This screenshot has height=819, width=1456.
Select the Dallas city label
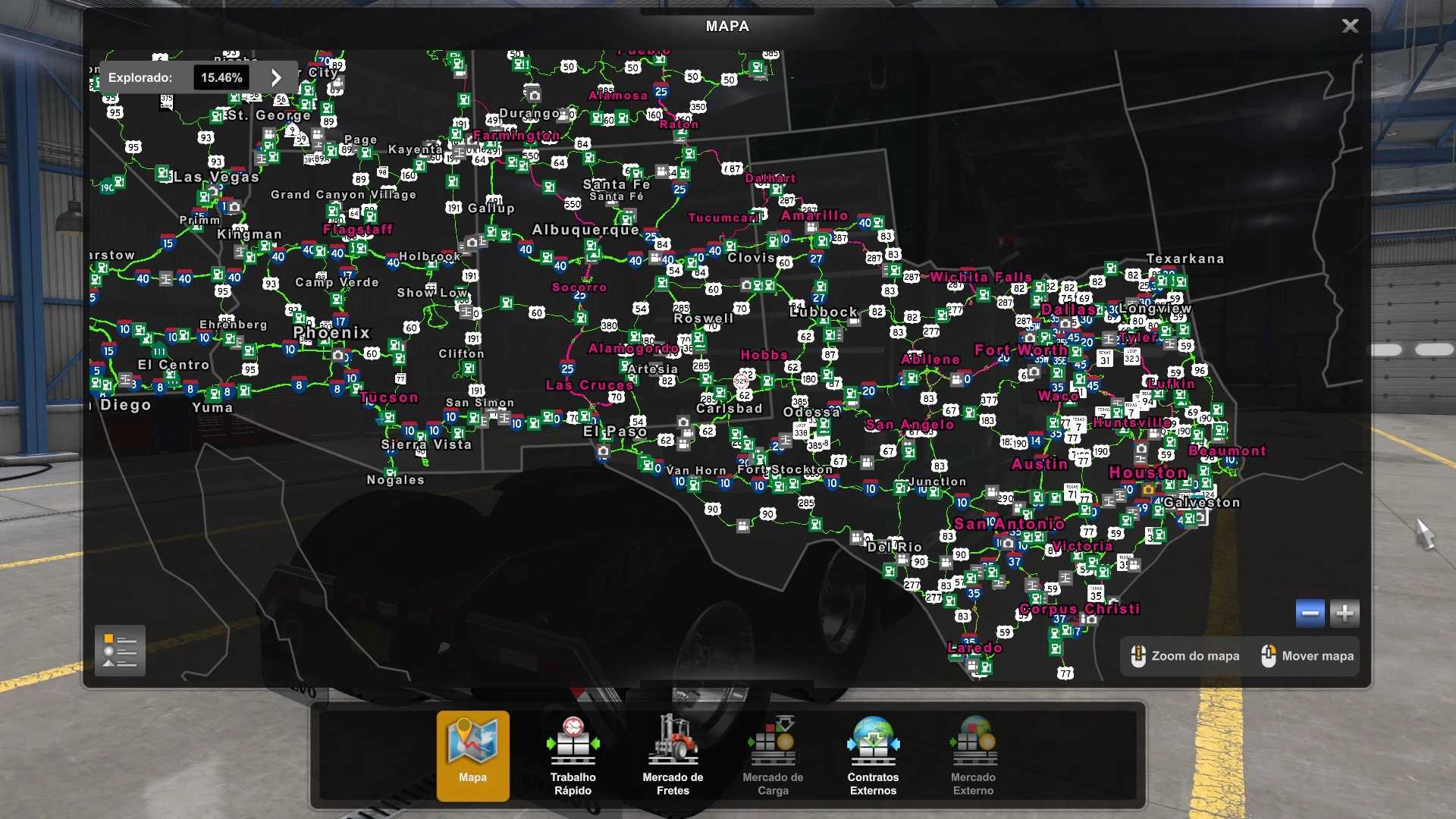[1068, 309]
